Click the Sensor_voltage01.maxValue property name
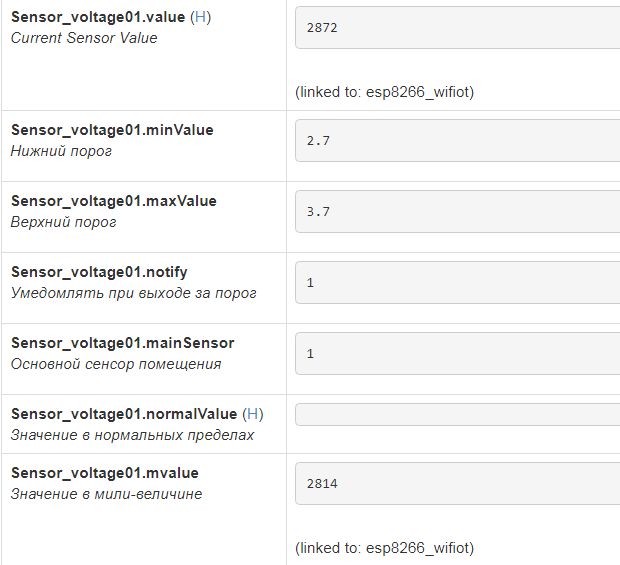Screen dimensions: 620x565 [113, 201]
